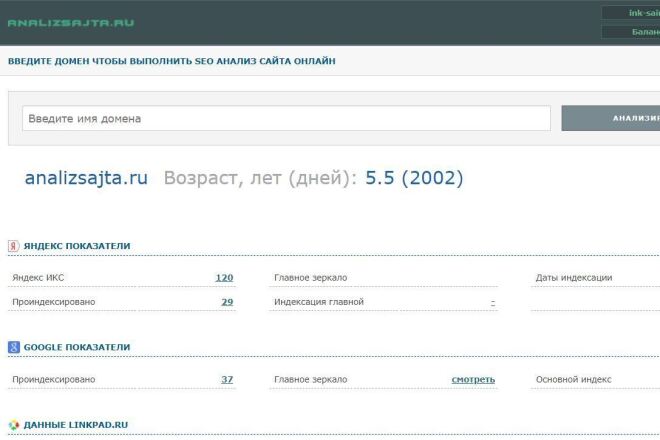Image resolution: width=660 pixels, height=440 pixels.
Task: Click the Yandex 'Главное зеркало' label
Action: [x=311, y=277]
